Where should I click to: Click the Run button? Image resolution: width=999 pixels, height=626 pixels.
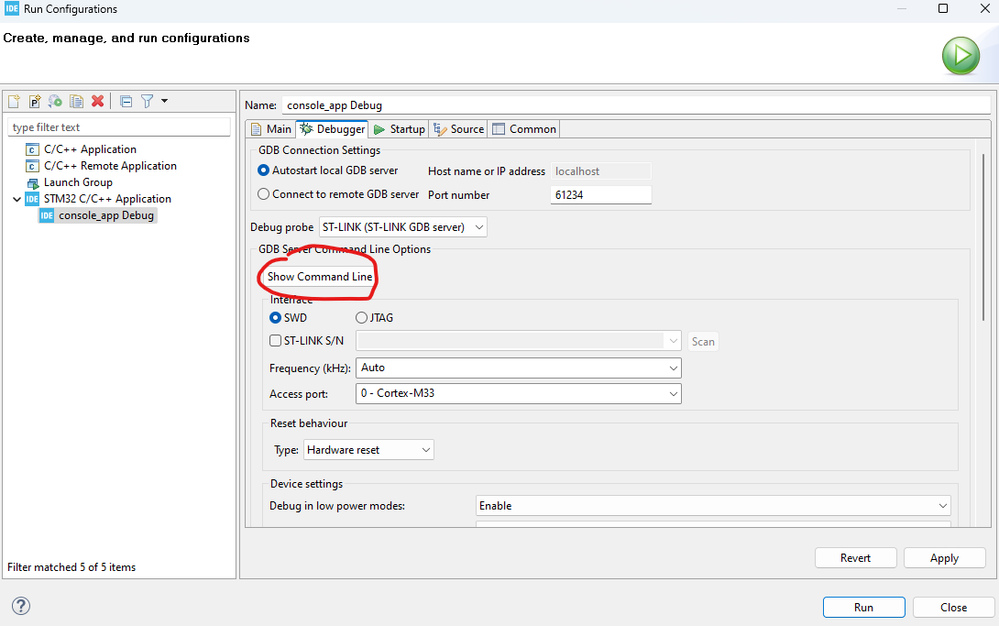pos(864,608)
